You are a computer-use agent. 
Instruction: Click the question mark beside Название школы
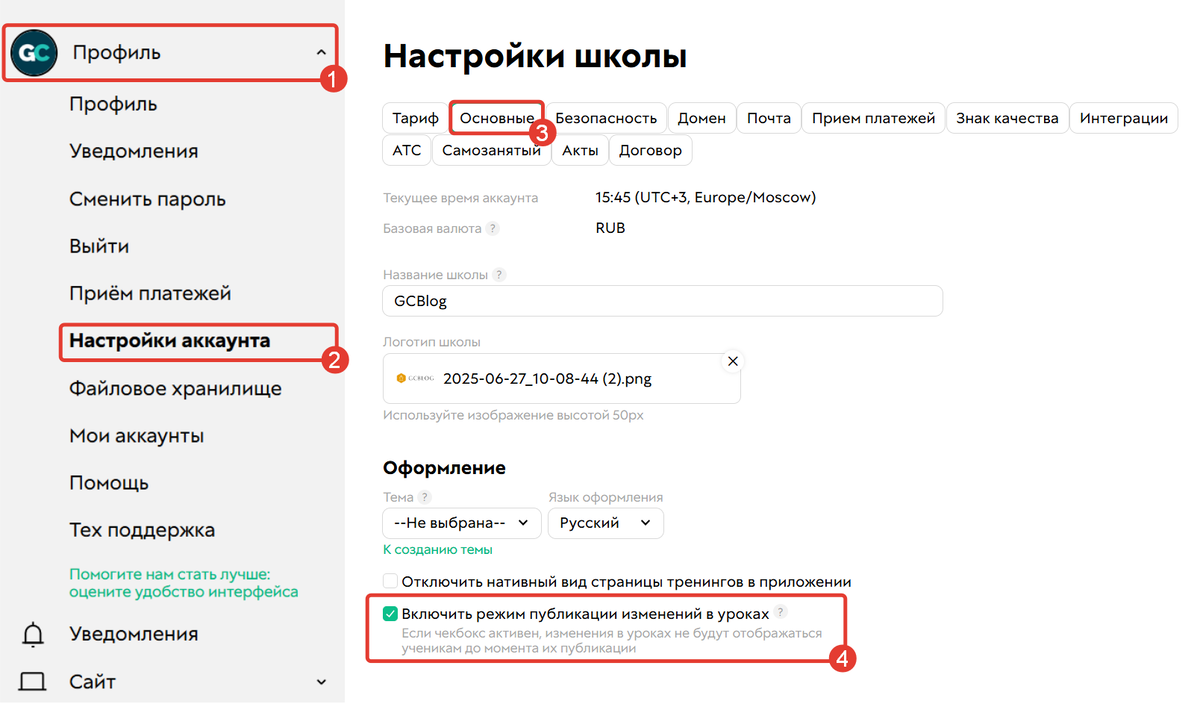(x=499, y=273)
